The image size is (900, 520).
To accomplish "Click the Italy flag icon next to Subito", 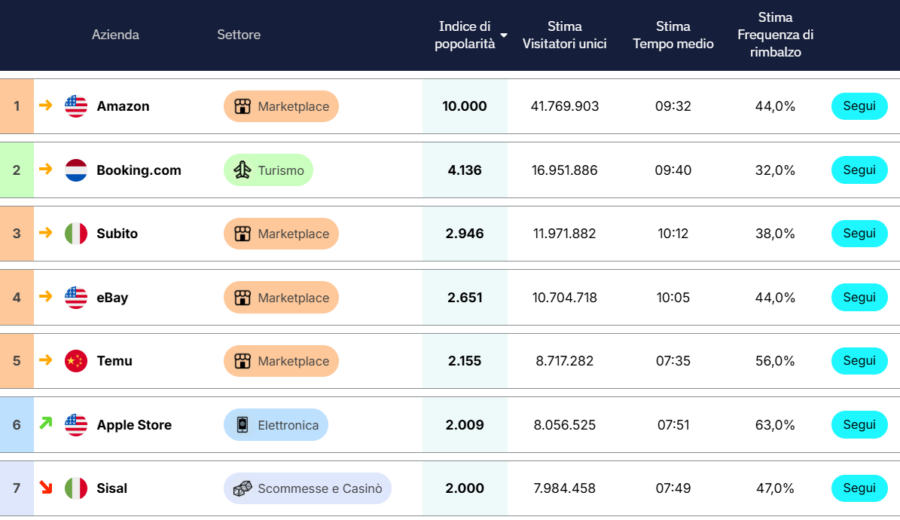I will [76, 234].
